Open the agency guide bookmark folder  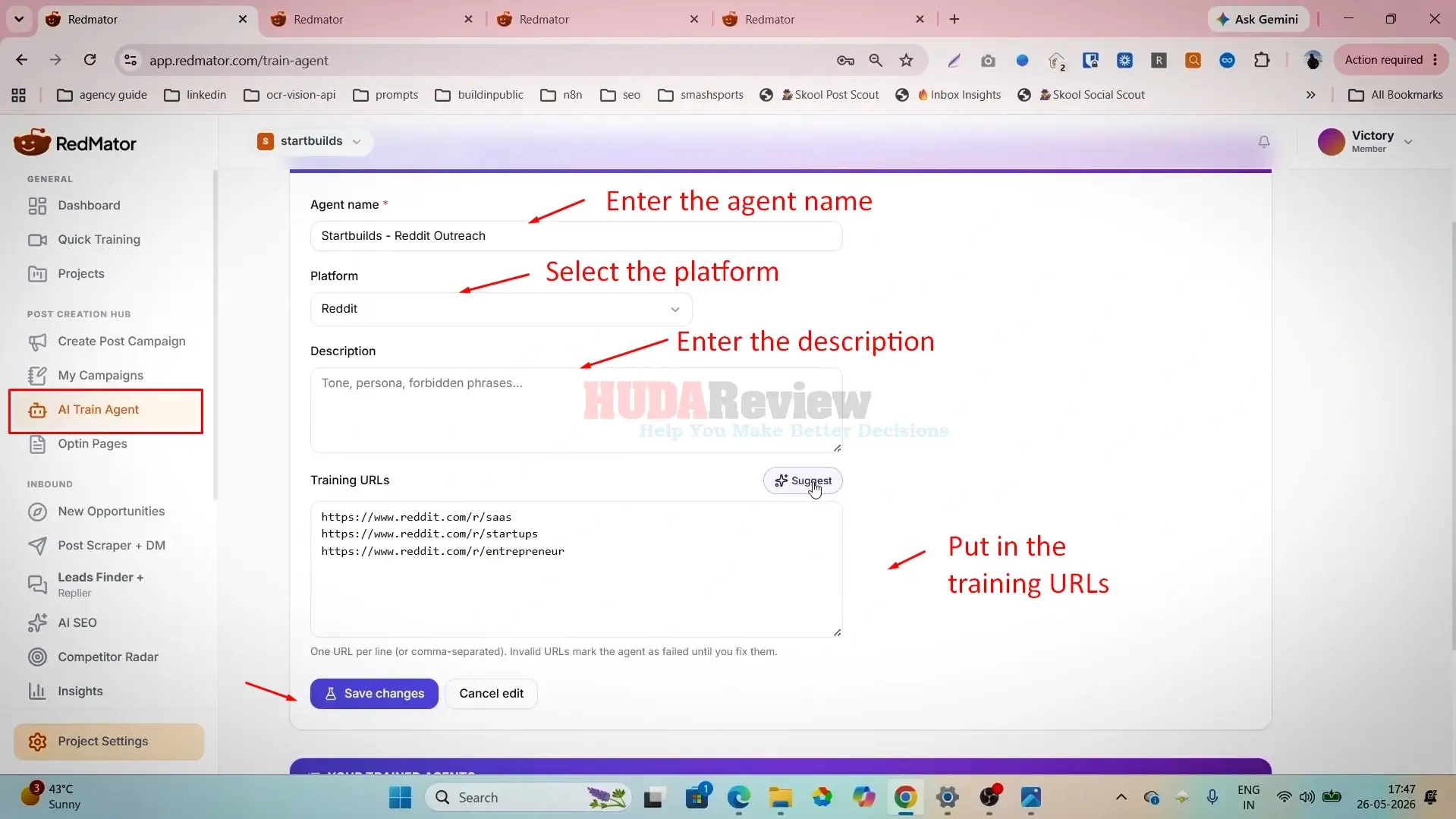102,95
